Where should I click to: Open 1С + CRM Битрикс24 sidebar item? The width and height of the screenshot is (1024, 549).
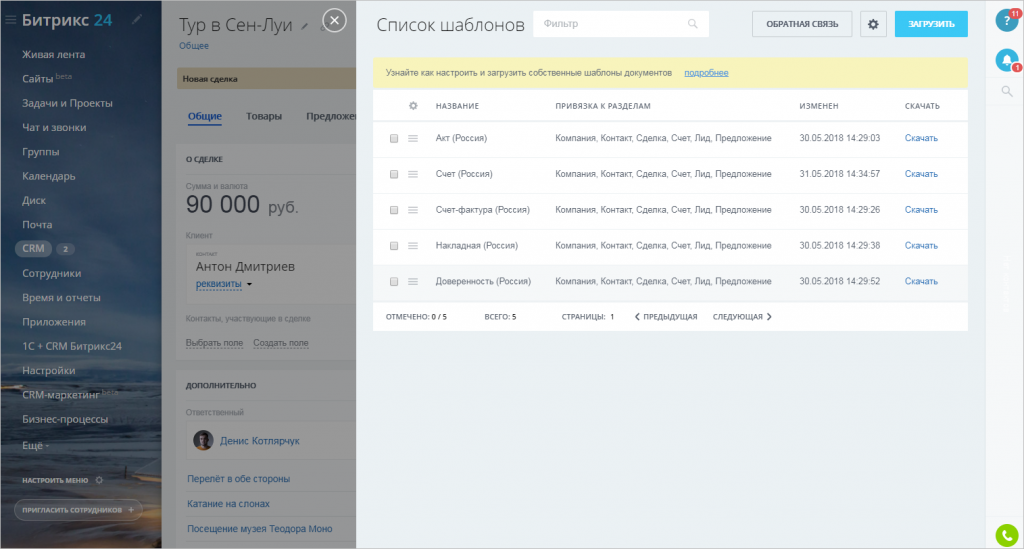pos(72,346)
